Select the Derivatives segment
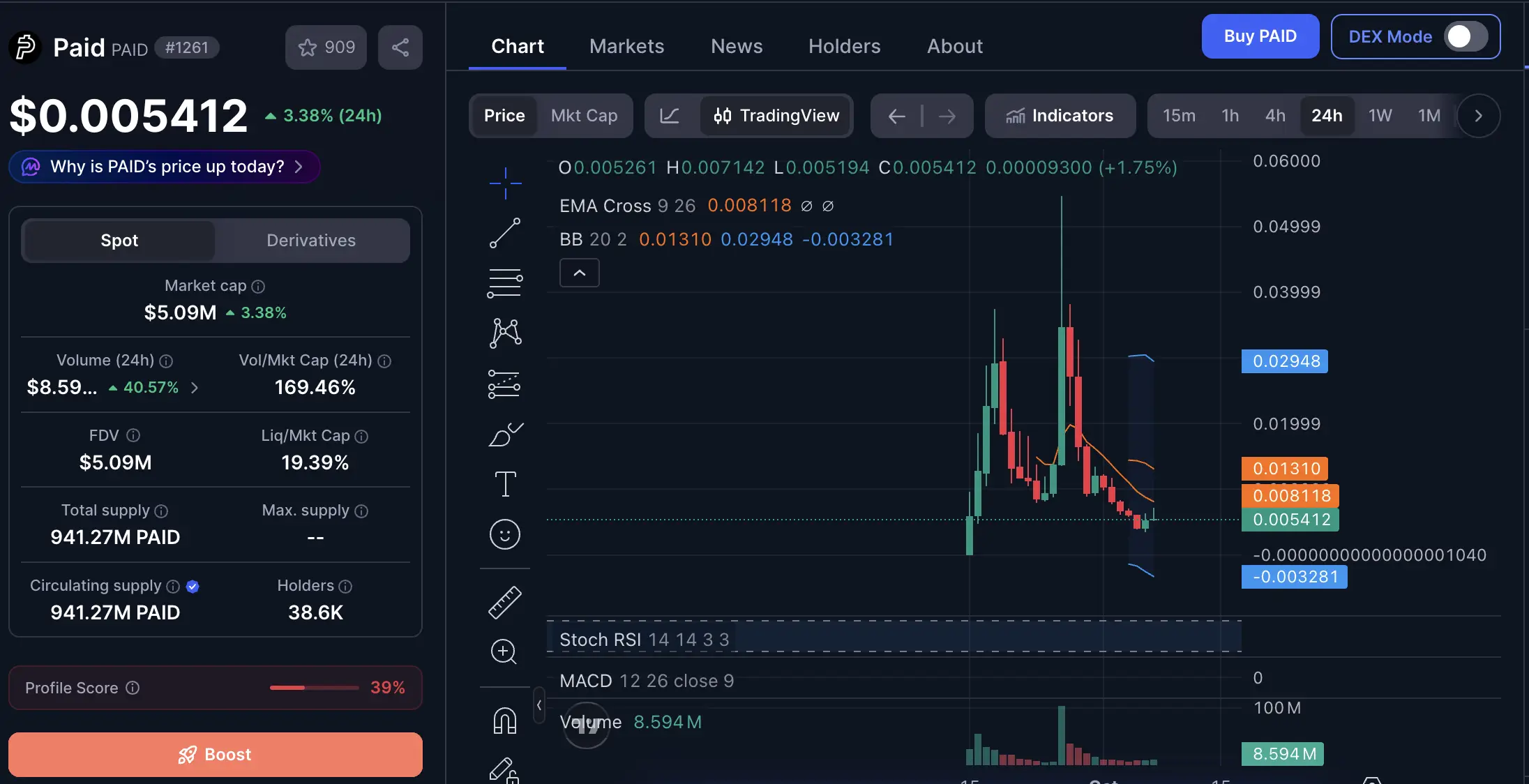 click(x=311, y=241)
